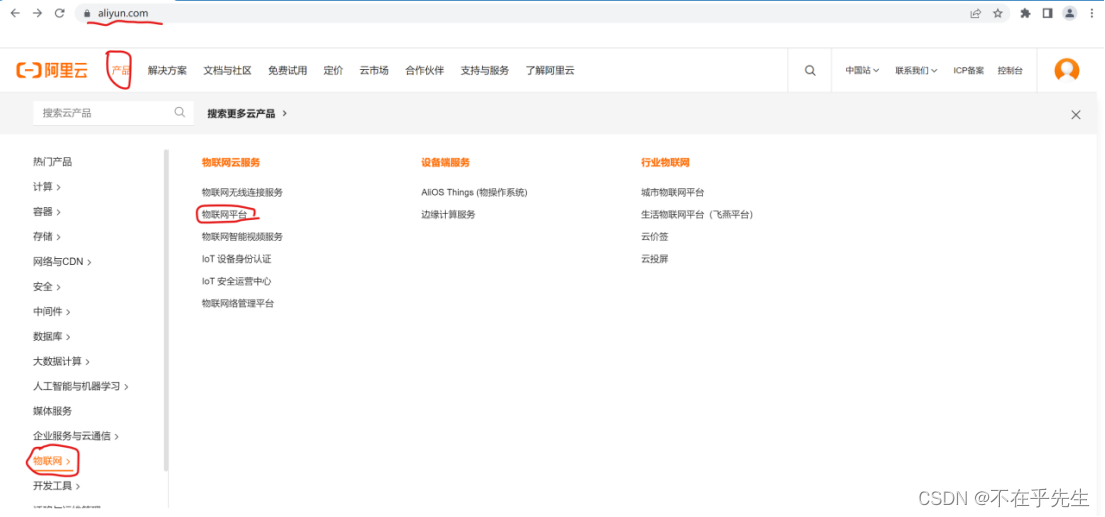Click the padlock site info icon
The height and width of the screenshot is (517, 1105).
coord(87,13)
